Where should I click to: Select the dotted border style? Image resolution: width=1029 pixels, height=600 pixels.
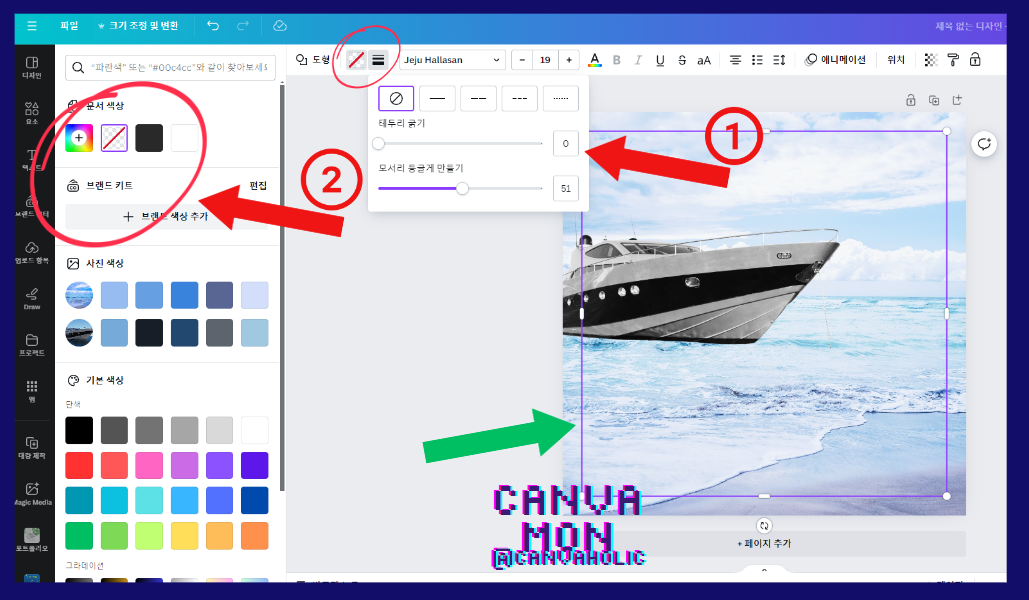point(561,98)
